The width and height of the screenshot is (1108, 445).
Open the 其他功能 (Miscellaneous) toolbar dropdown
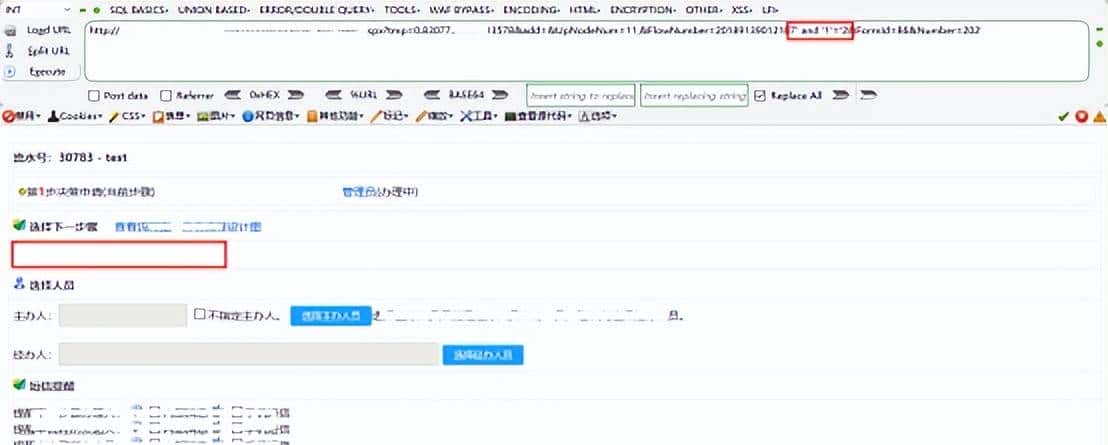click(x=336, y=116)
